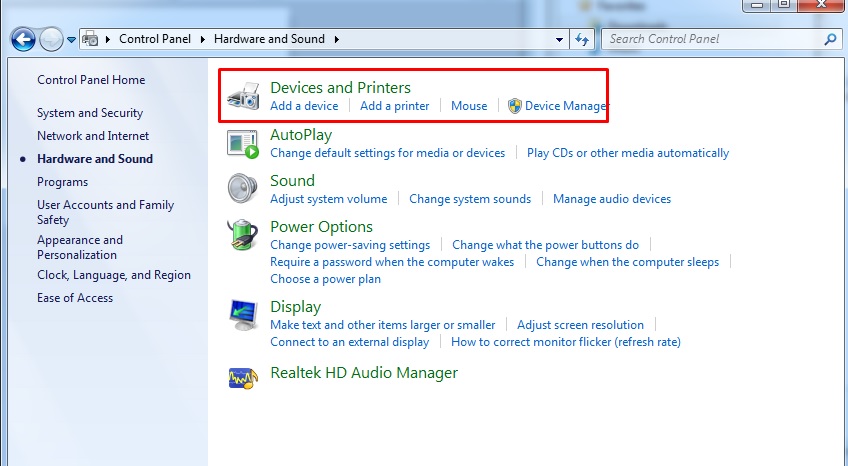The width and height of the screenshot is (848, 466).
Task: Open Programs category
Action: 62,182
